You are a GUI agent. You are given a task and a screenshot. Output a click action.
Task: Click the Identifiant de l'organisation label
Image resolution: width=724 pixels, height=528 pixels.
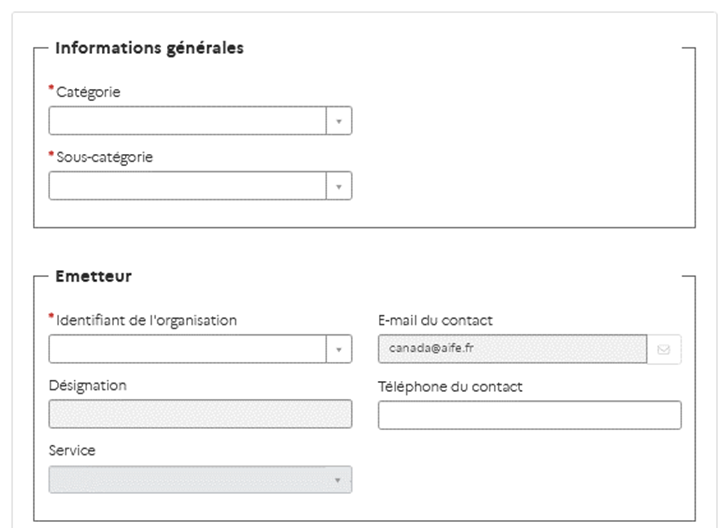coord(146,321)
